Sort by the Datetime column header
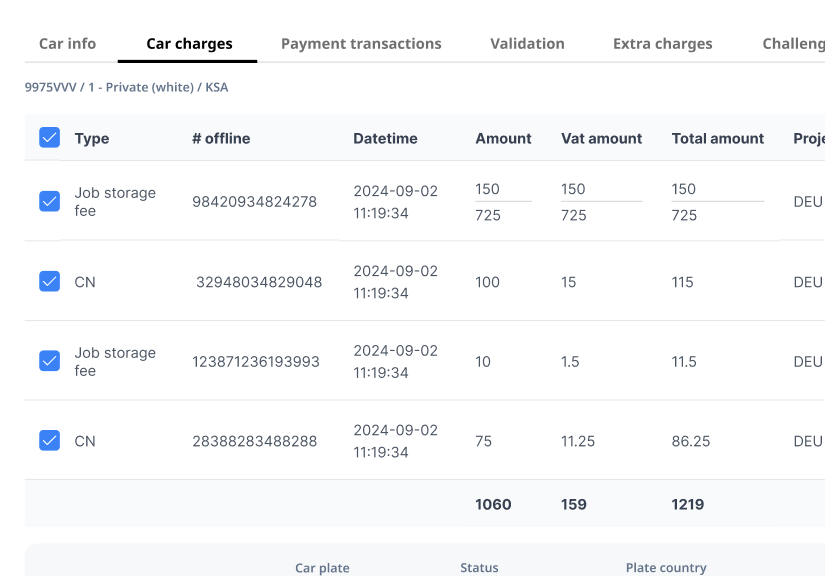825x576 pixels. [385, 139]
